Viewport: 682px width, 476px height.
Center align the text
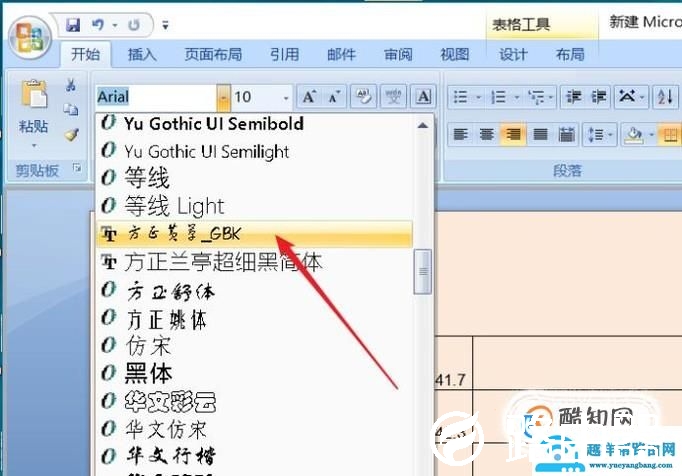tap(487, 134)
